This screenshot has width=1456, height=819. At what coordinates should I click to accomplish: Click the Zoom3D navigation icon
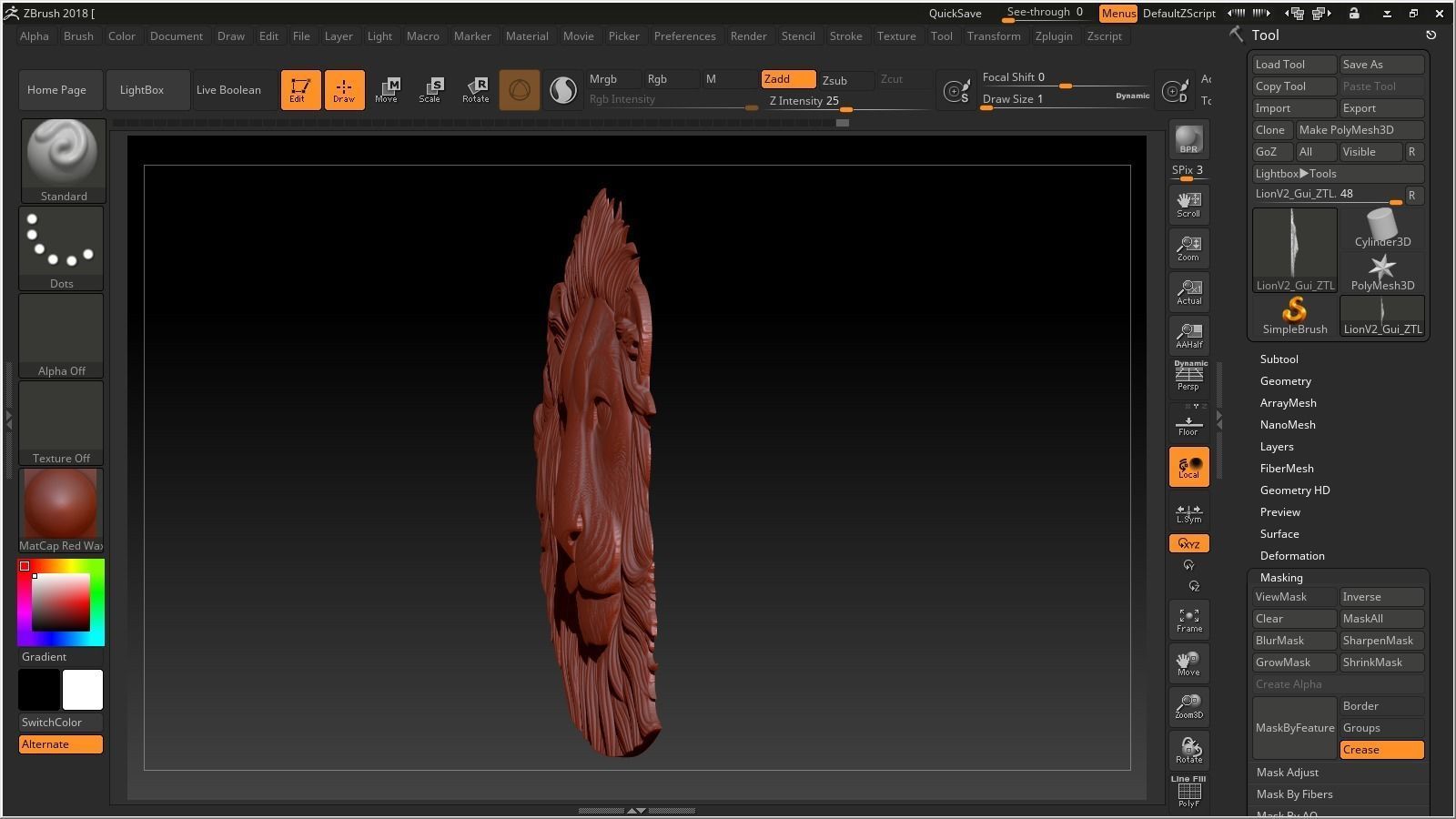[1188, 707]
